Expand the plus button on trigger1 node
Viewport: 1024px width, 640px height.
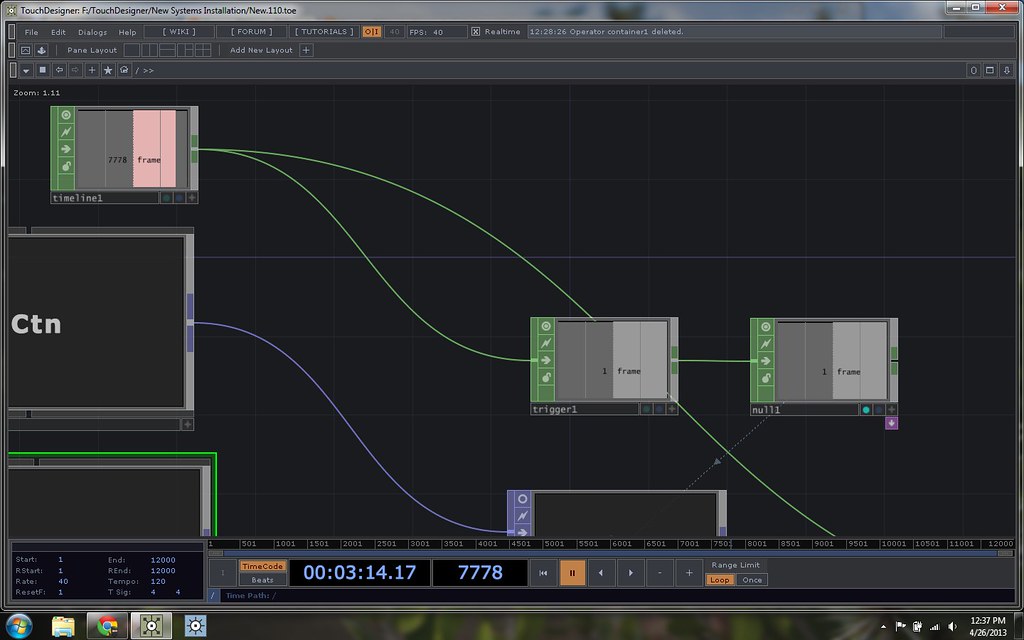click(x=672, y=409)
